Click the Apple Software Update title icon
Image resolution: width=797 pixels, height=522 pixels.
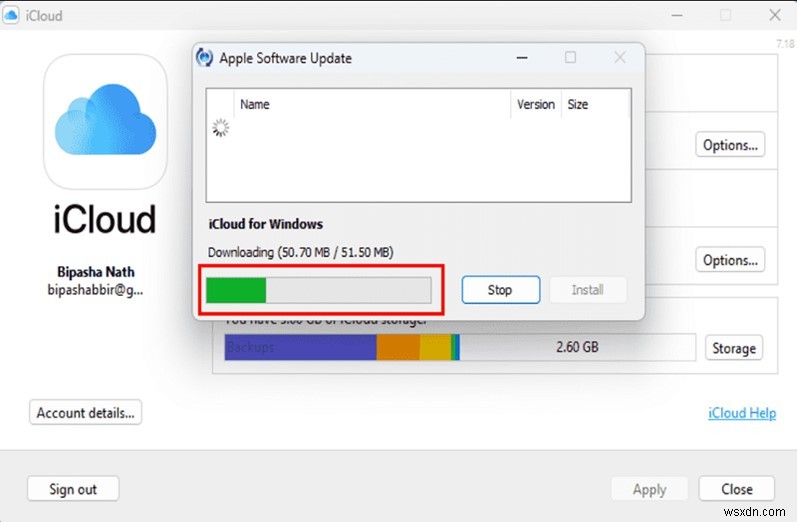click(x=204, y=57)
